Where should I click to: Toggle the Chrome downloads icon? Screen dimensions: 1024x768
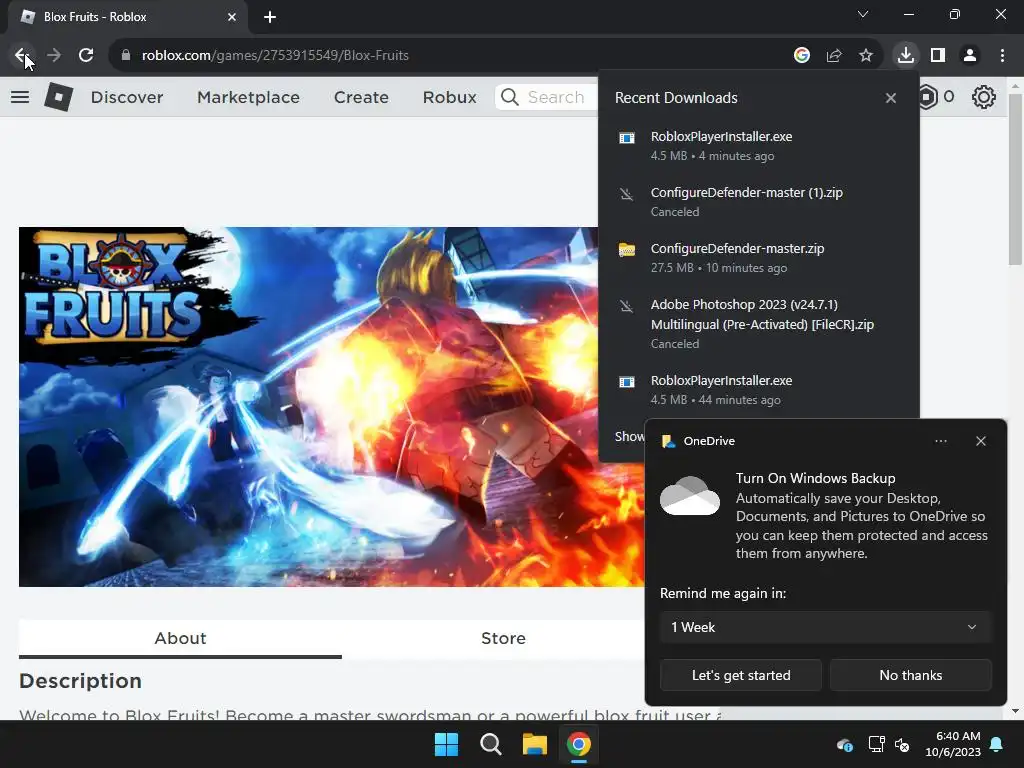[x=906, y=55]
